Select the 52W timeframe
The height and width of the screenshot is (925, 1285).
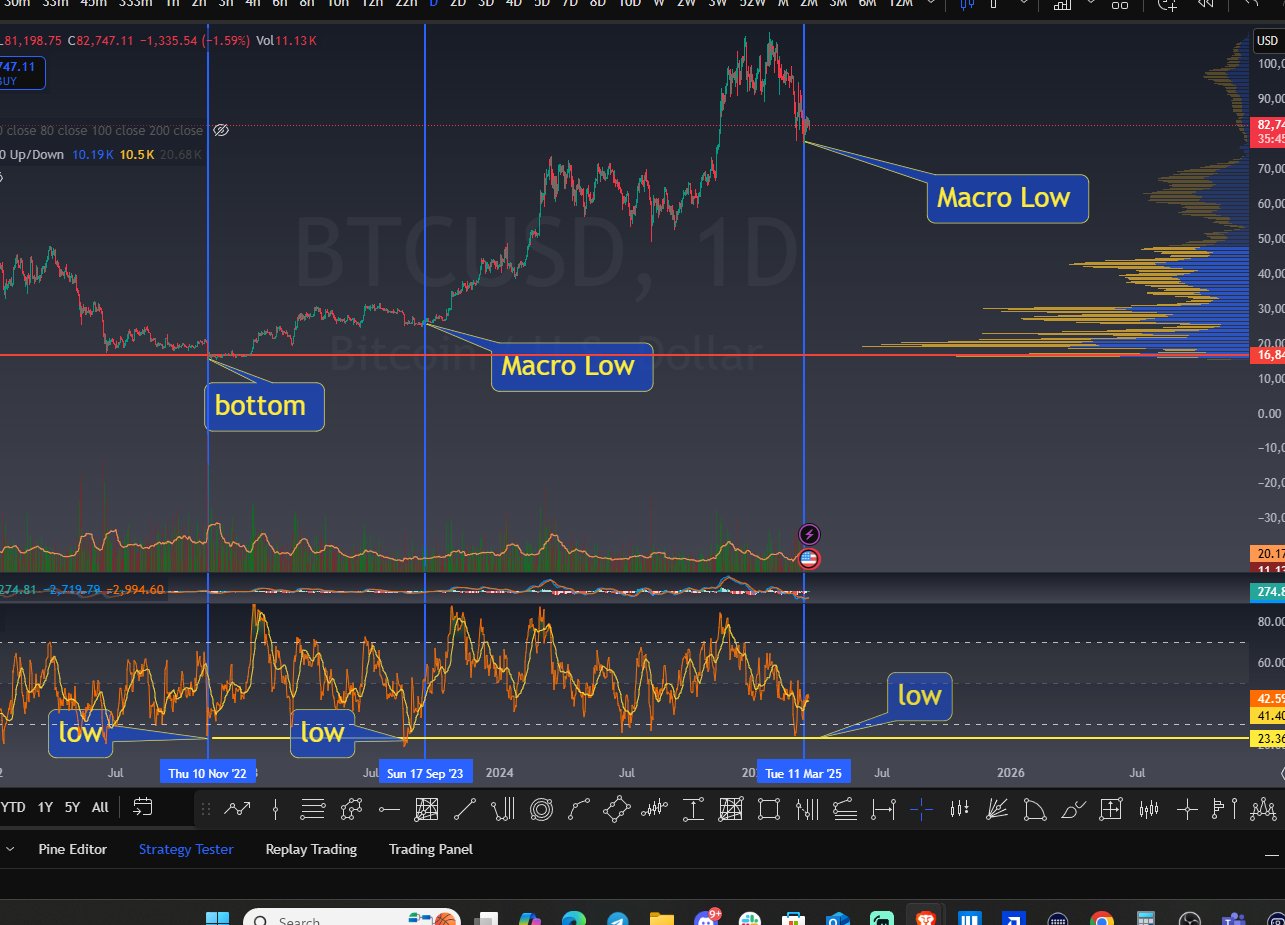tap(753, 4)
